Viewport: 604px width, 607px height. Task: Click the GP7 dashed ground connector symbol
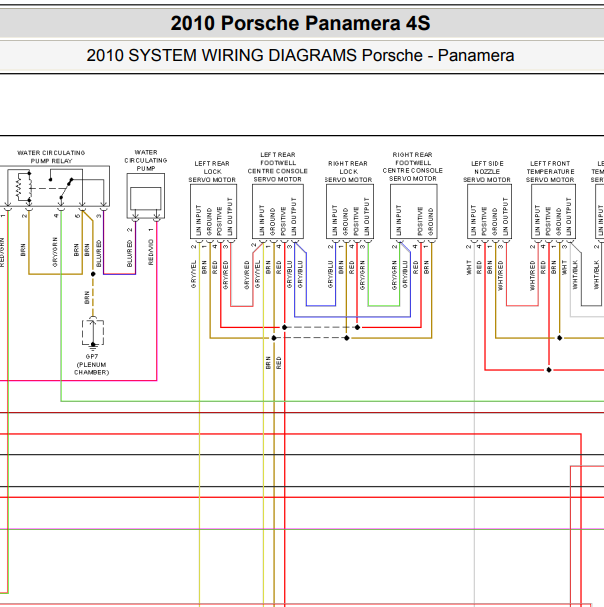(93, 332)
